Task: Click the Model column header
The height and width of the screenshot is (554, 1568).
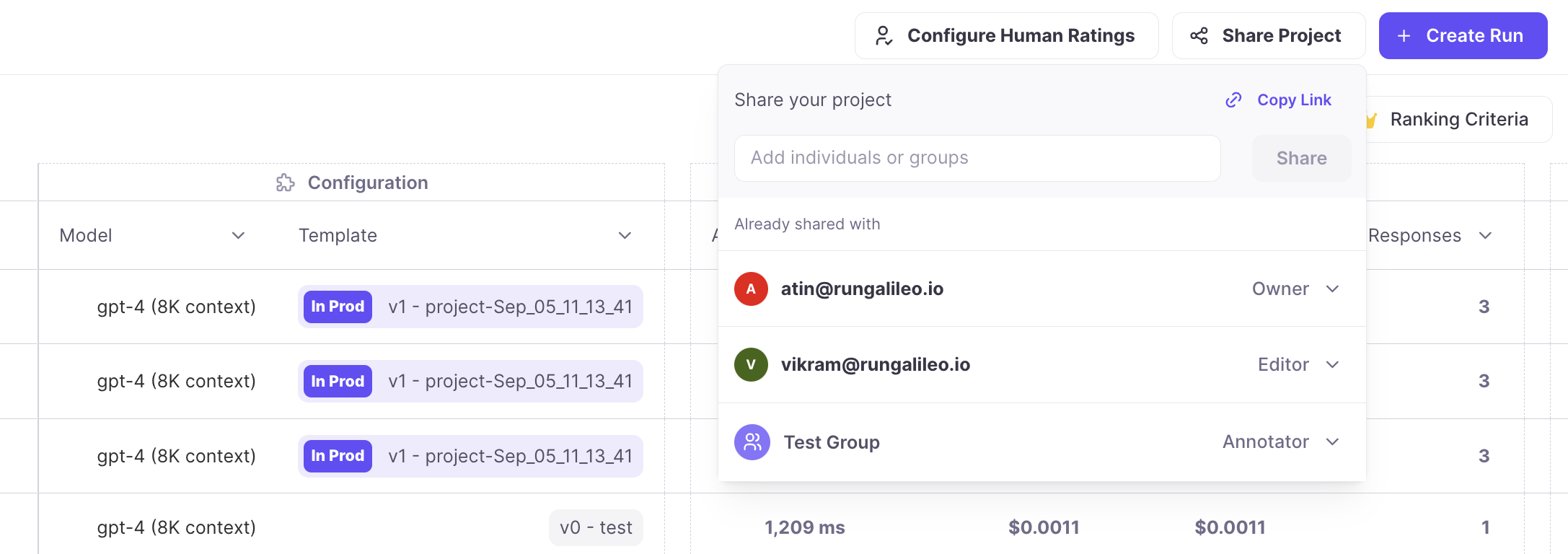Action: click(x=86, y=235)
